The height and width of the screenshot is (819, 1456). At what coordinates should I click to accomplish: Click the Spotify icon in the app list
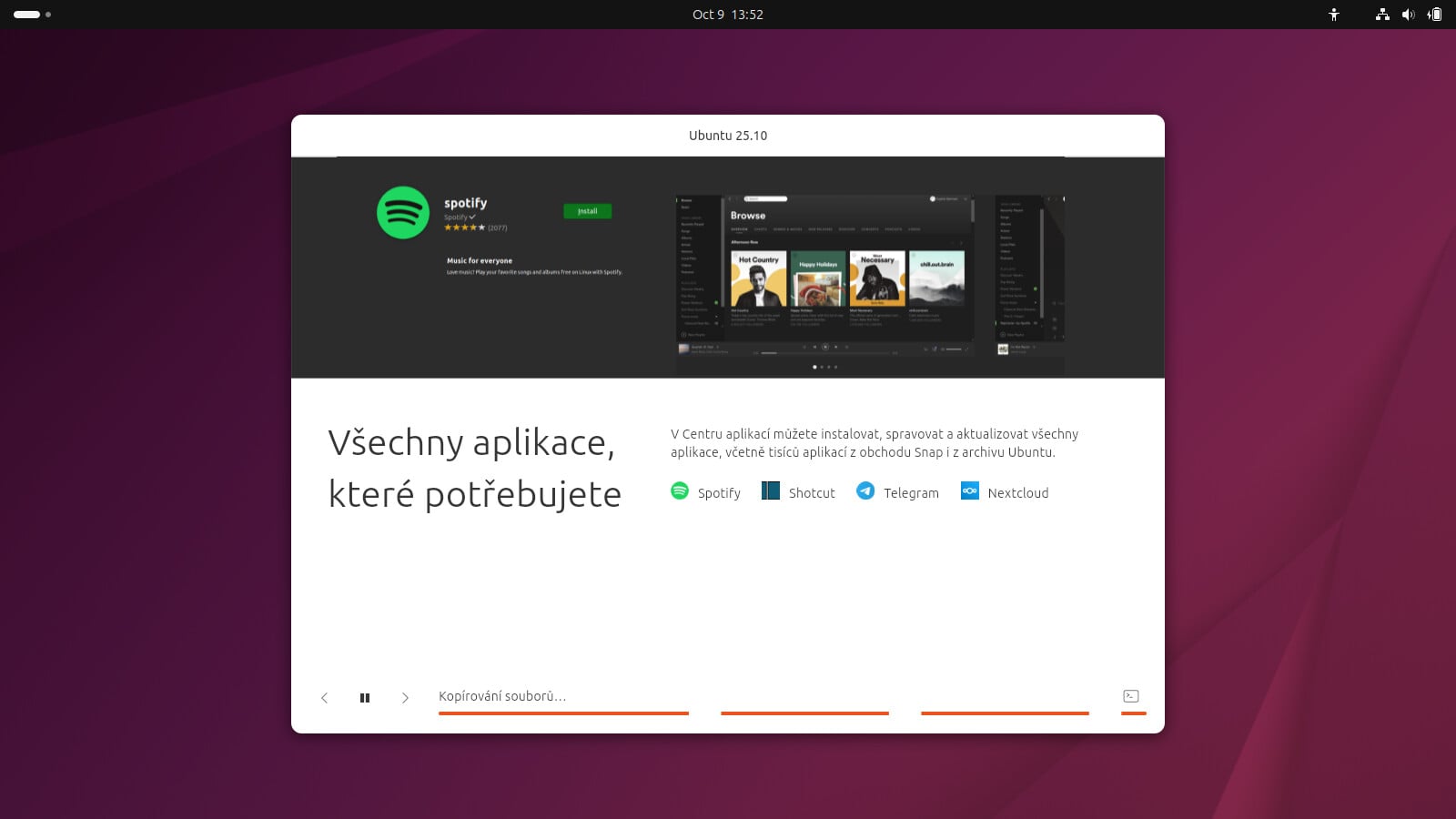[x=680, y=491]
